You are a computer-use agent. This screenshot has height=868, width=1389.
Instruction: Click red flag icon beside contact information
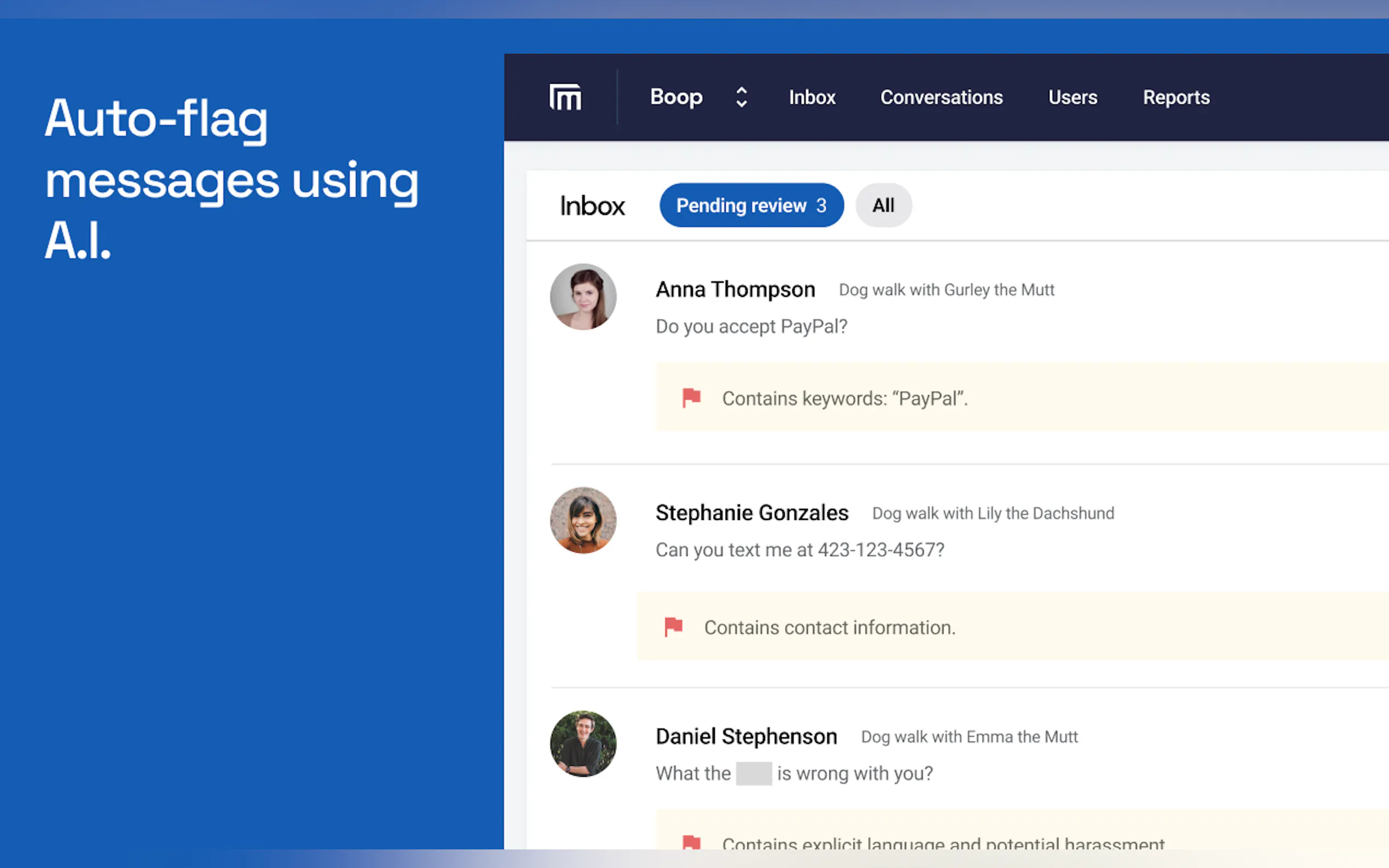point(673,626)
